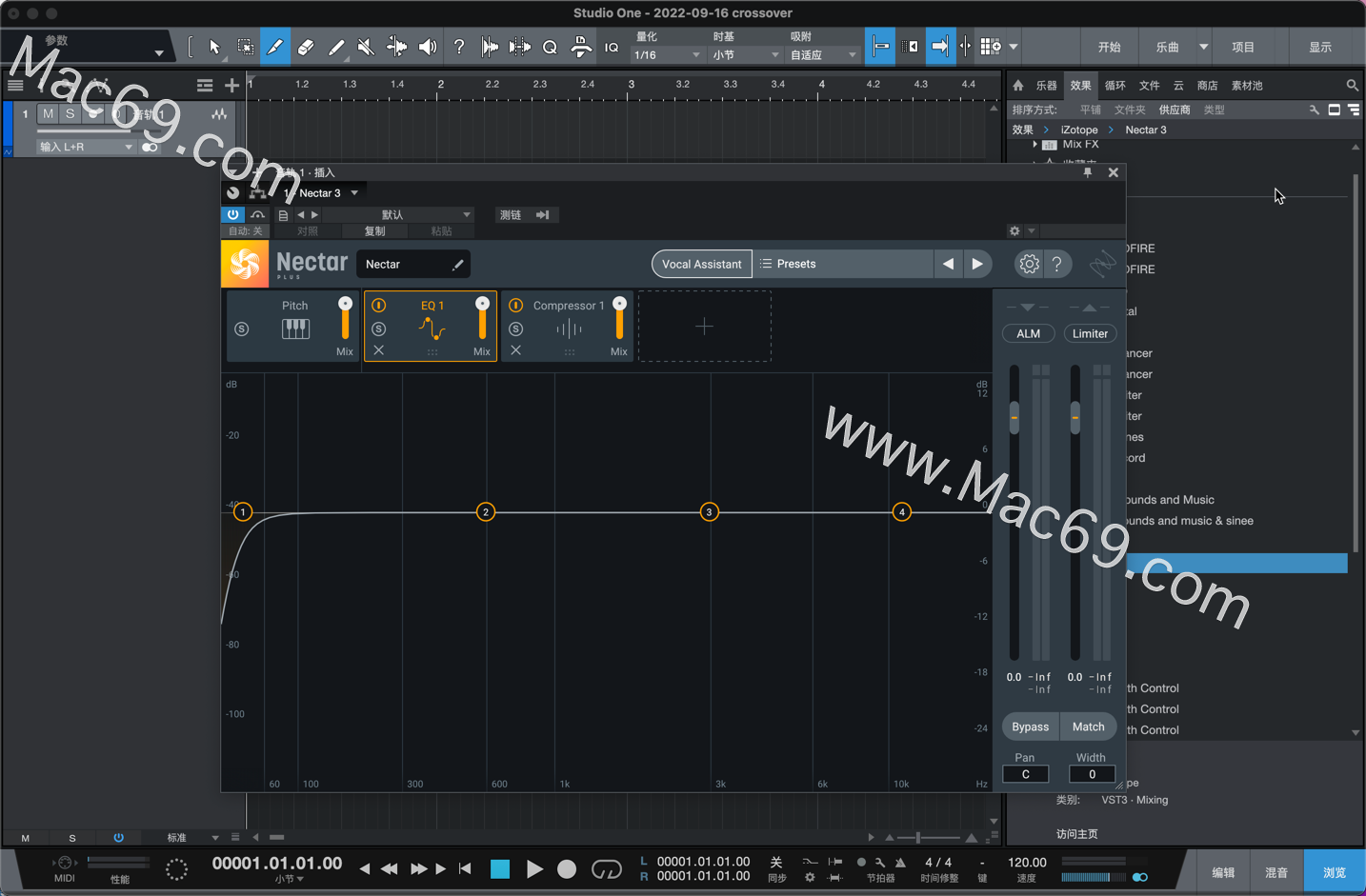The height and width of the screenshot is (896, 1366).
Task: Open the 默认 preset dropdown
Action: 398,215
